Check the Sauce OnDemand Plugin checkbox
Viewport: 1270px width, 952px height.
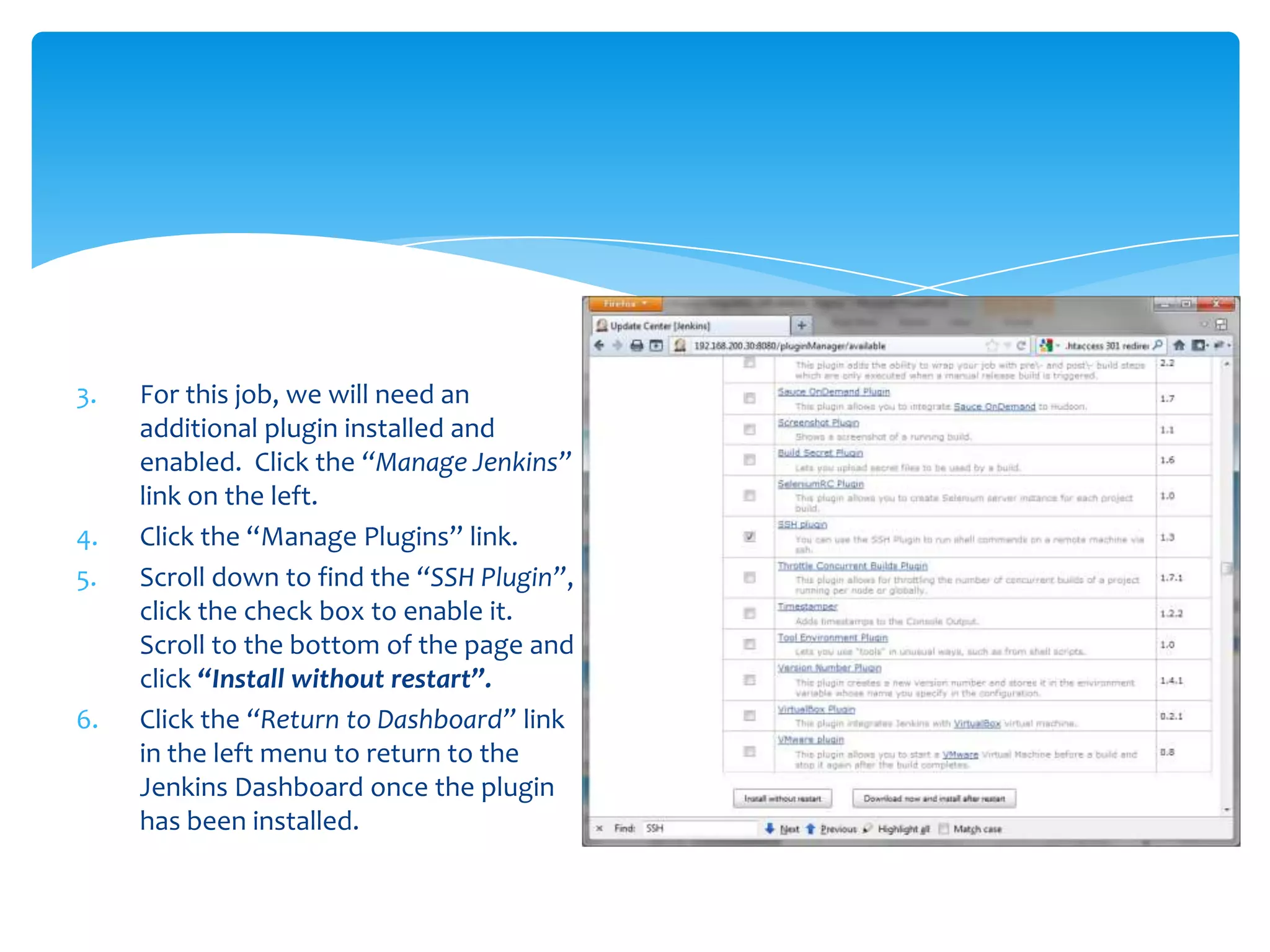tap(749, 398)
